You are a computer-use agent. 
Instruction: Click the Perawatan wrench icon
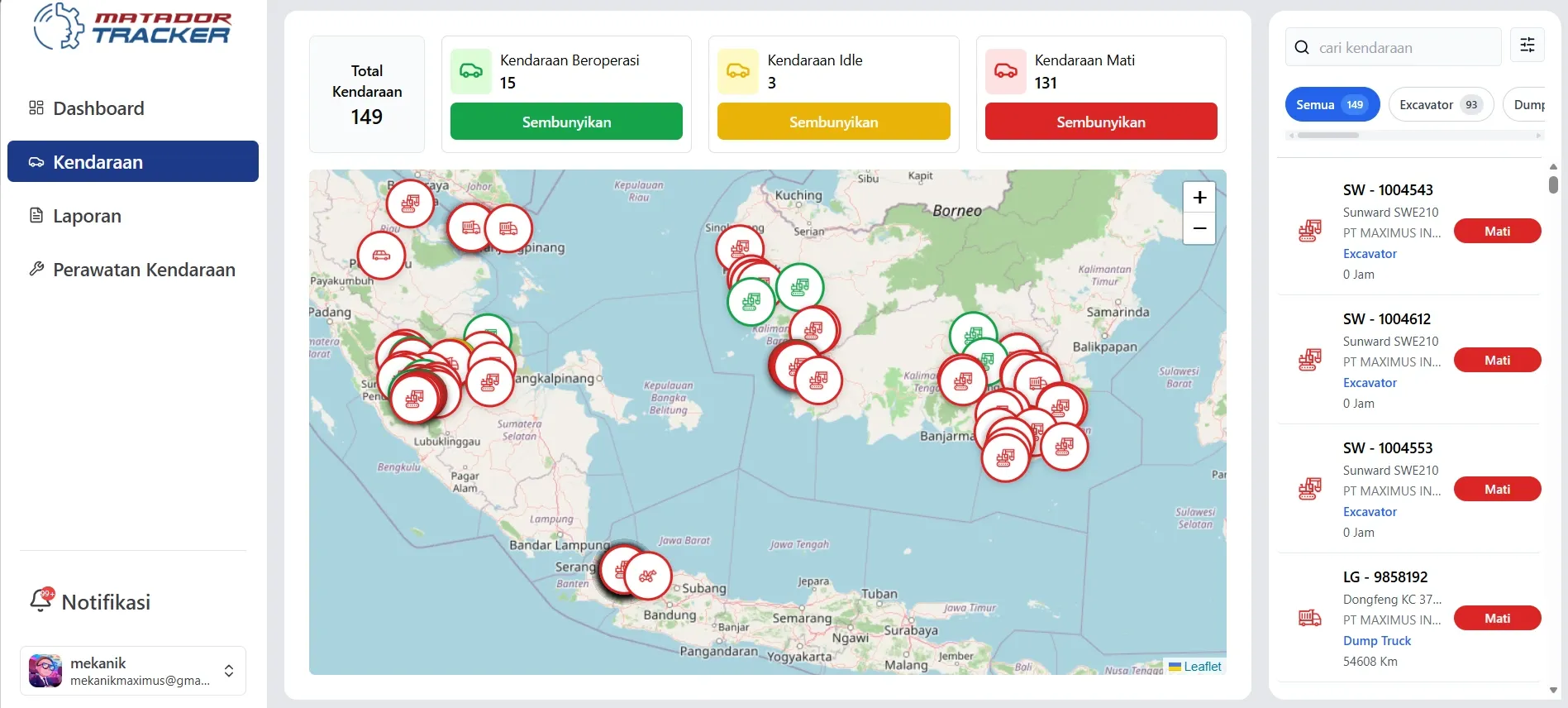click(x=36, y=268)
